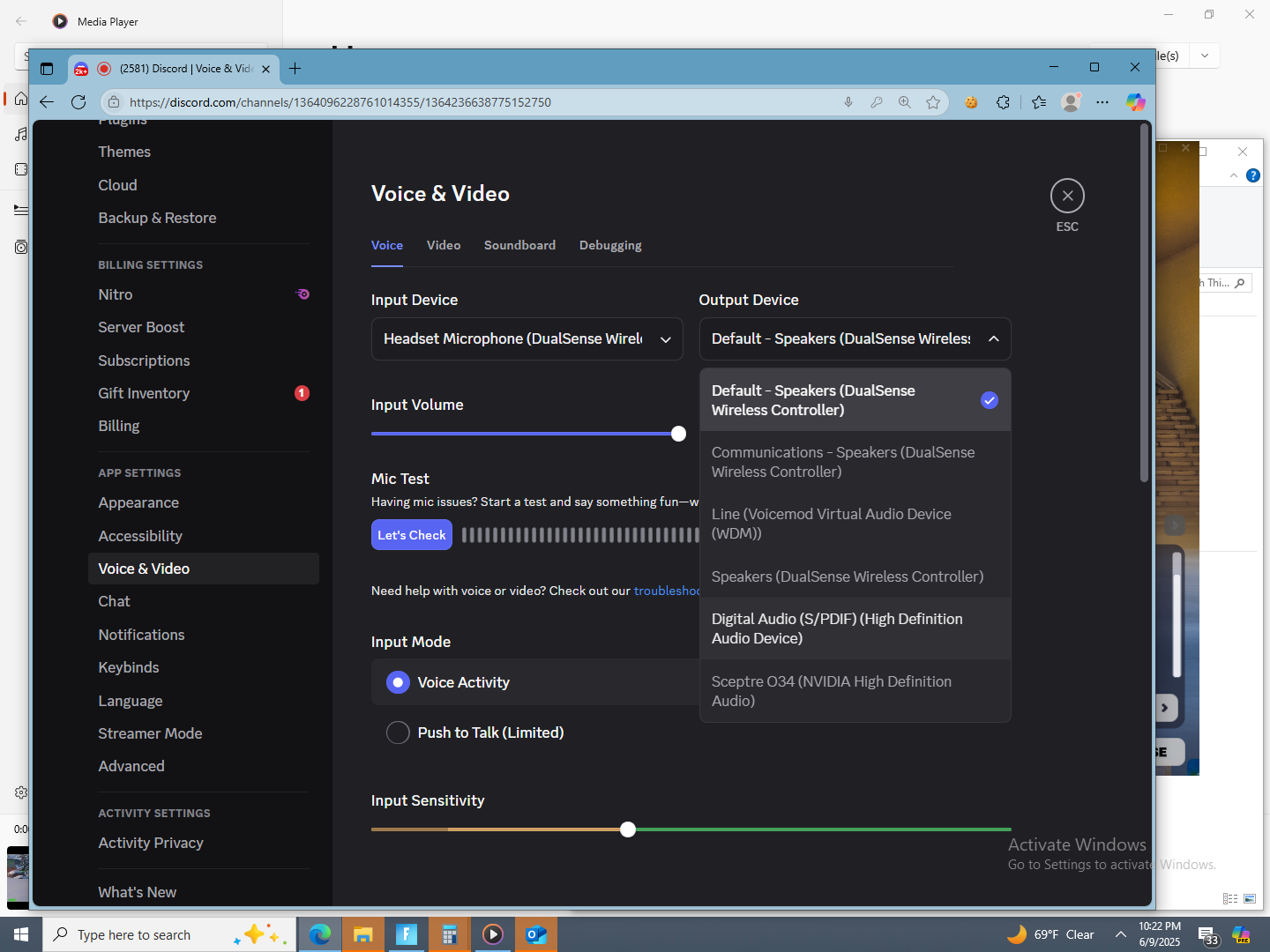Image resolution: width=1270 pixels, height=952 pixels.
Task: Open a new browser tab
Action: tap(295, 68)
